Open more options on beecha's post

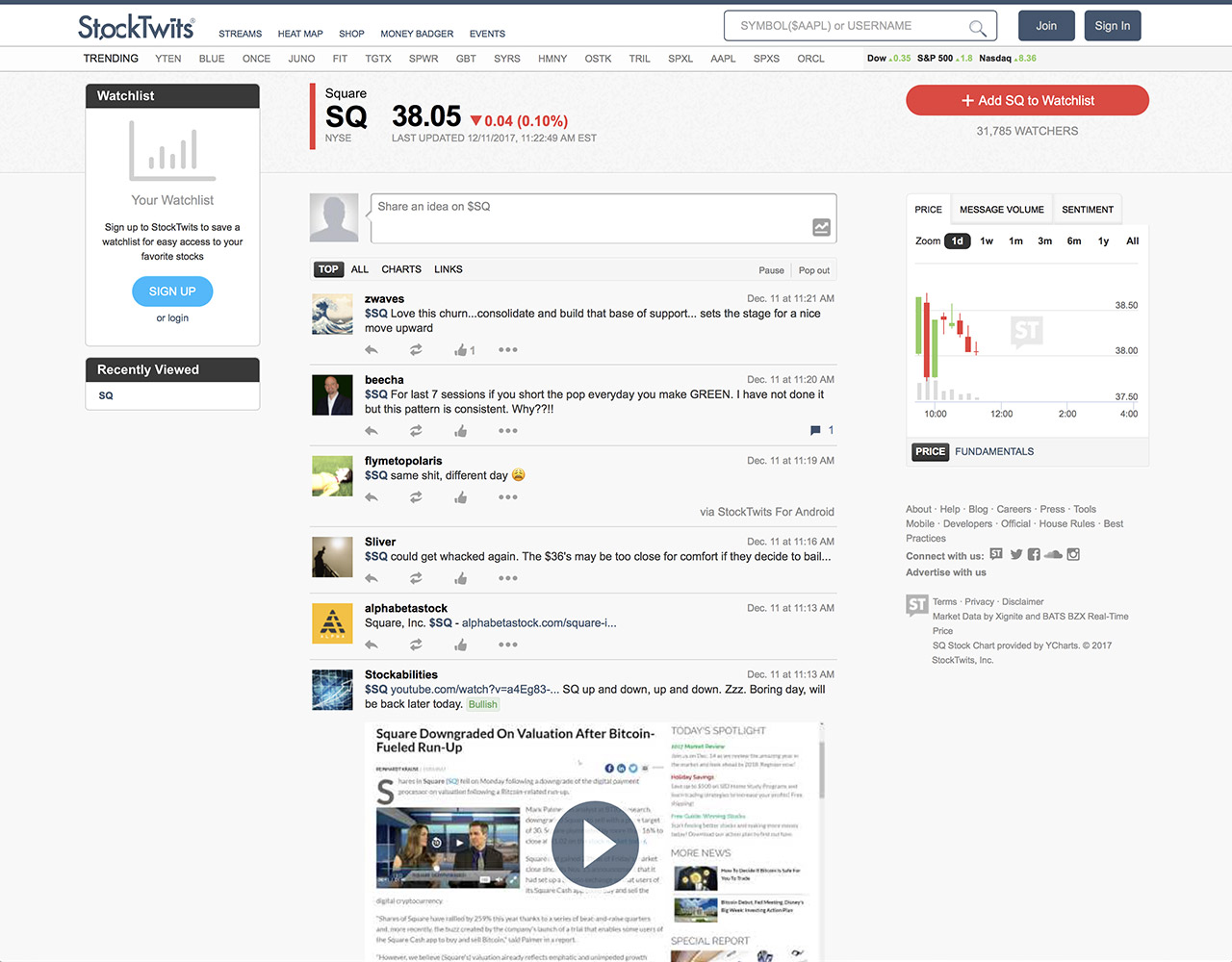click(508, 431)
